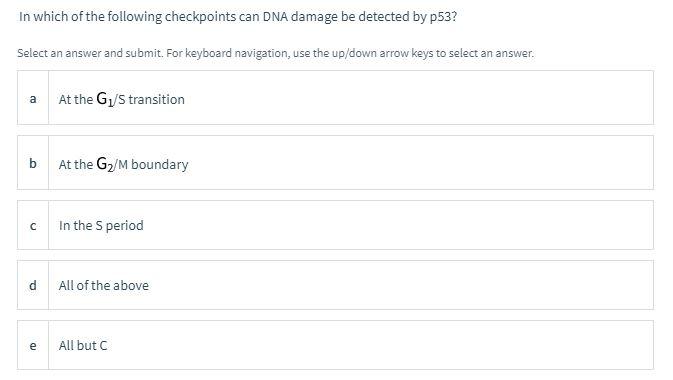Click the word 'boundary' in option b
Image resolution: width=673 pixels, height=380 pixels.
click(x=160, y=164)
